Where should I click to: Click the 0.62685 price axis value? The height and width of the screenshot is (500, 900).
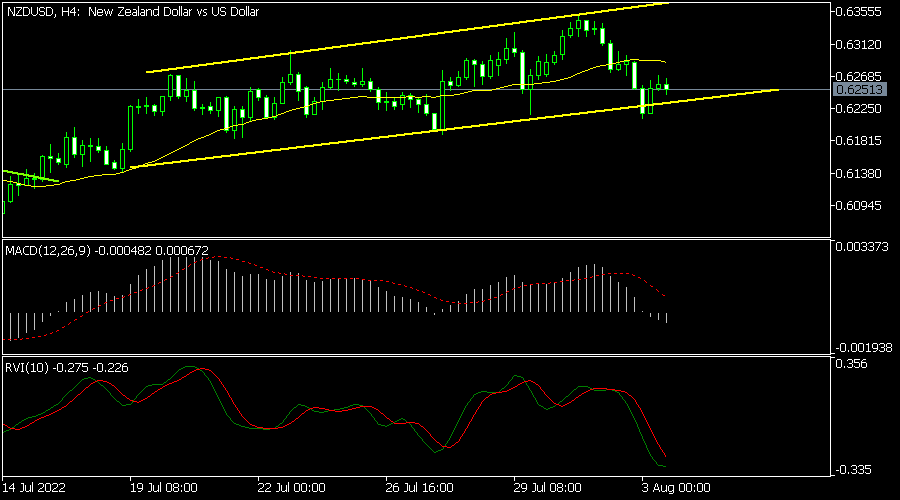[x=859, y=77]
